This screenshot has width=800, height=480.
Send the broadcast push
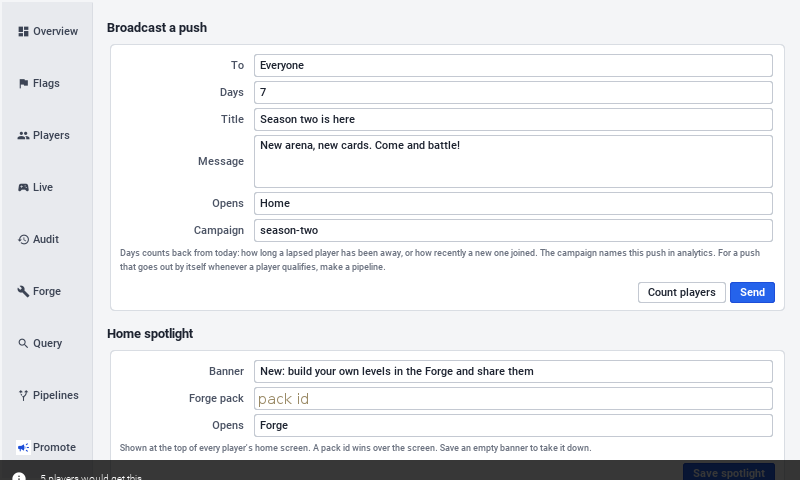(x=753, y=293)
